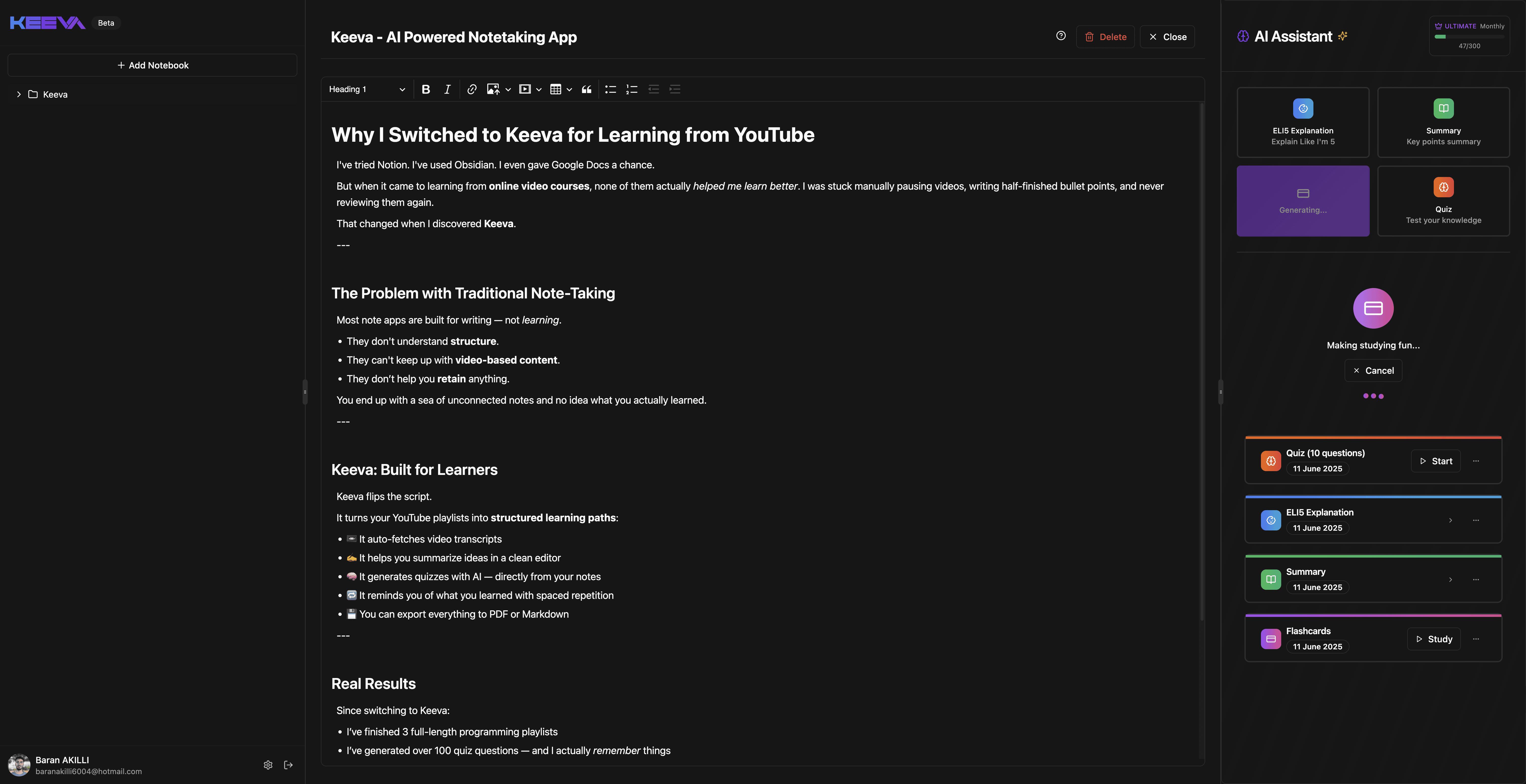Select the ELI5 Explanation card
Screen dimensions: 1526x784
pos(1303,122)
